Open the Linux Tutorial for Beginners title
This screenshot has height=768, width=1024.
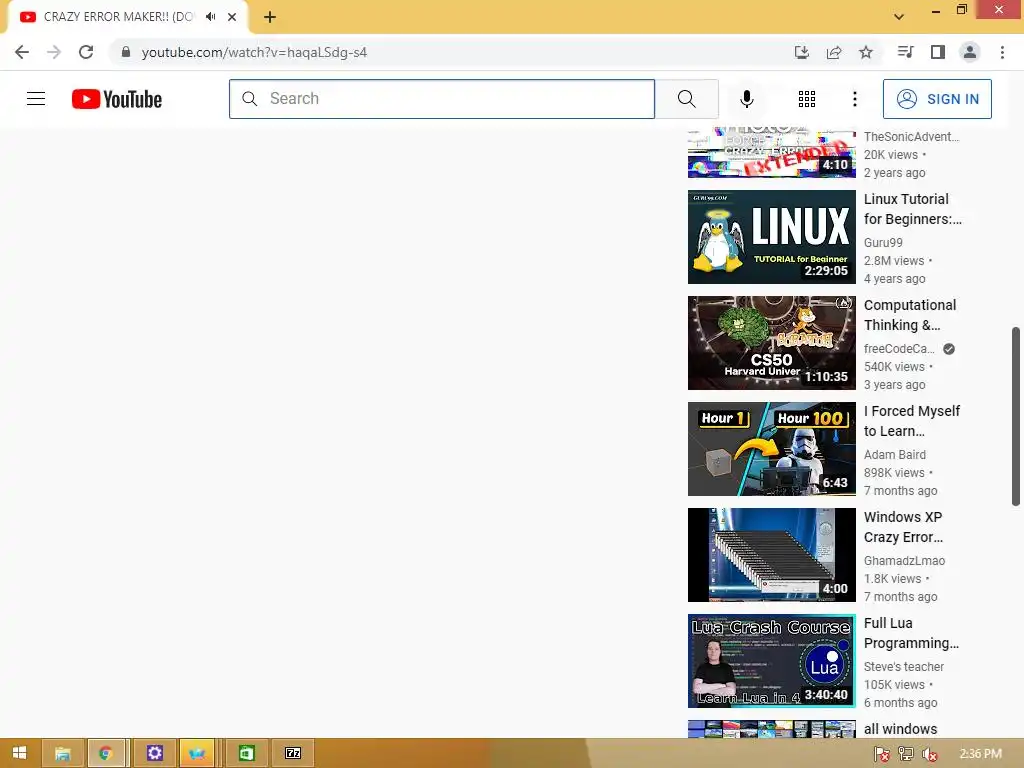click(912, 209)
